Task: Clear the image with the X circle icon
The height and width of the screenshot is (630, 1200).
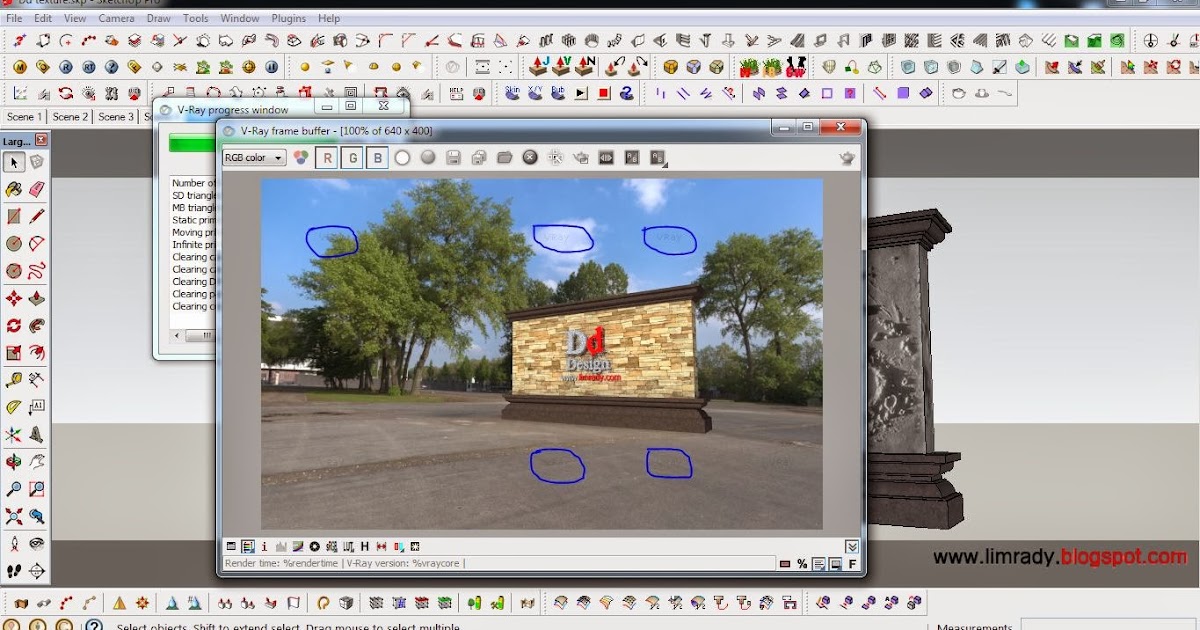Action: point(531,158)
